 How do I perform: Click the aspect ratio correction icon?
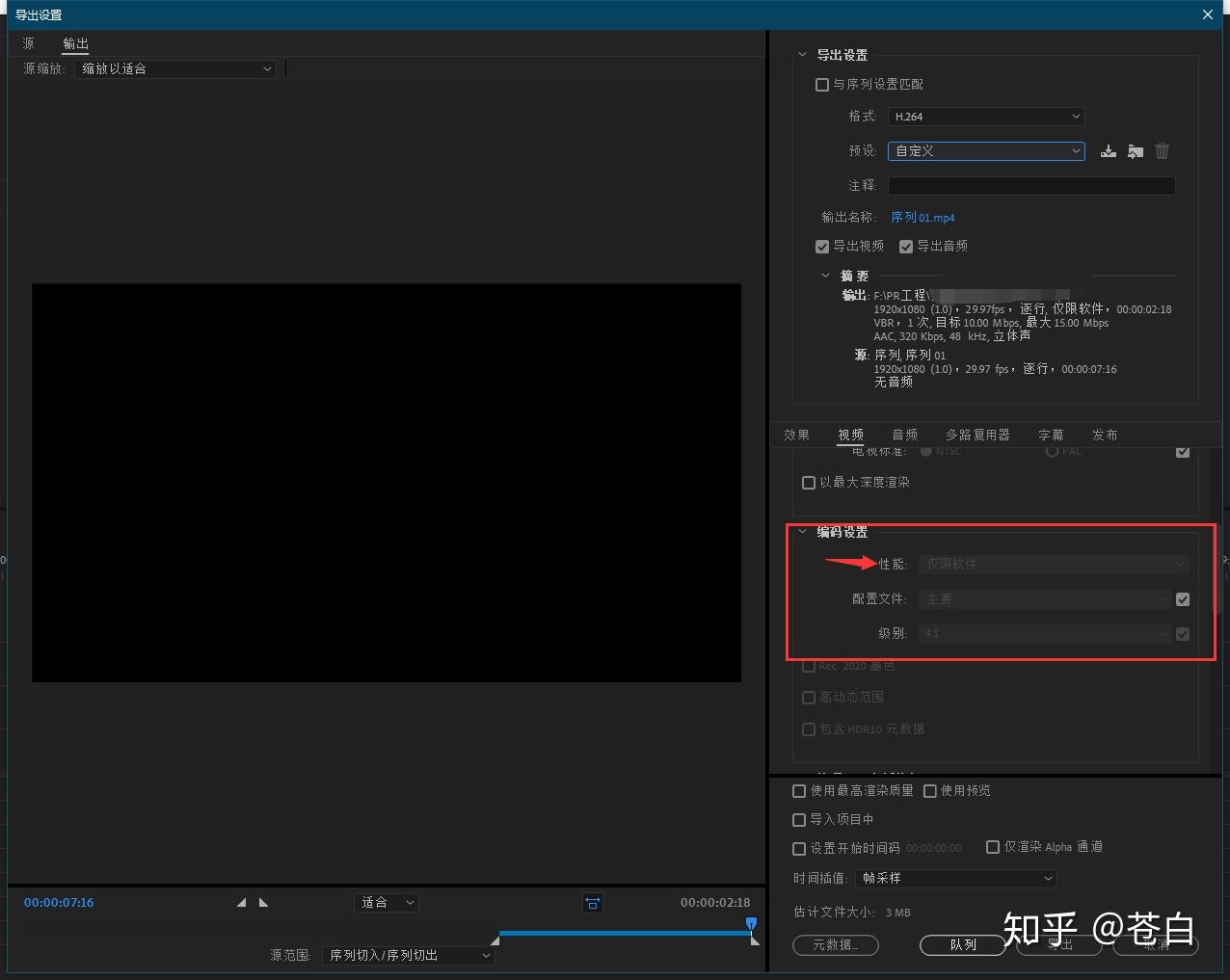(x=593, y=903)
